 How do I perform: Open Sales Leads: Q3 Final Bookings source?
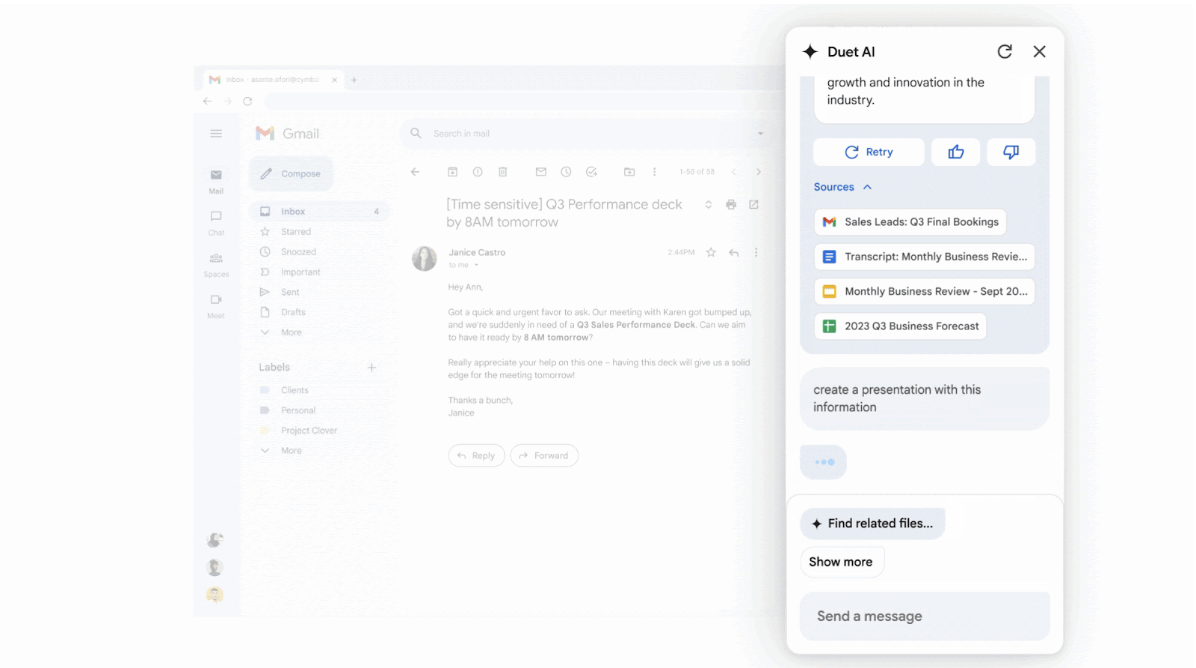click(910, 222)
